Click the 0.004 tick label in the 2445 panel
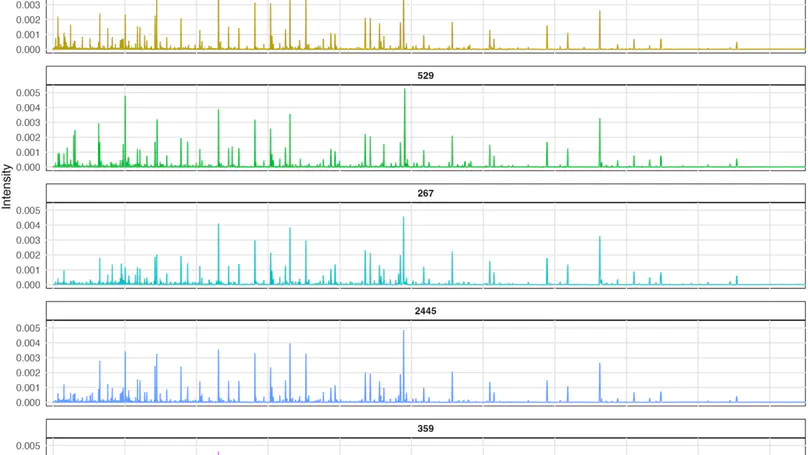Image resolution: width=808 pixels, height=455 pixels. [28, 343]
